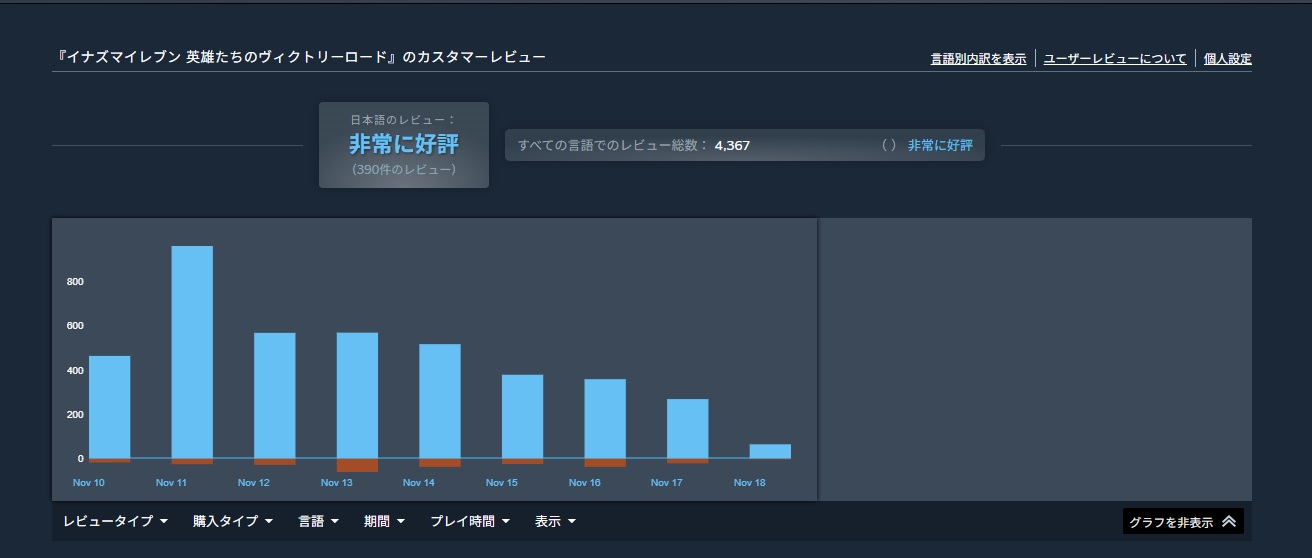Click the 言語別内訳を表示 link
This screenshot has width=1312, height=558.
click(x=978, y=59)
